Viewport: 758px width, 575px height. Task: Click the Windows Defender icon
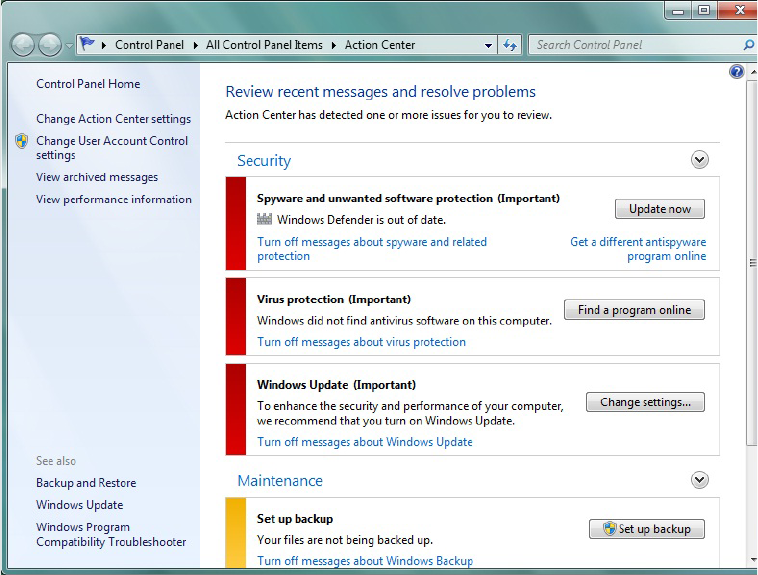[x=264, y=219]
